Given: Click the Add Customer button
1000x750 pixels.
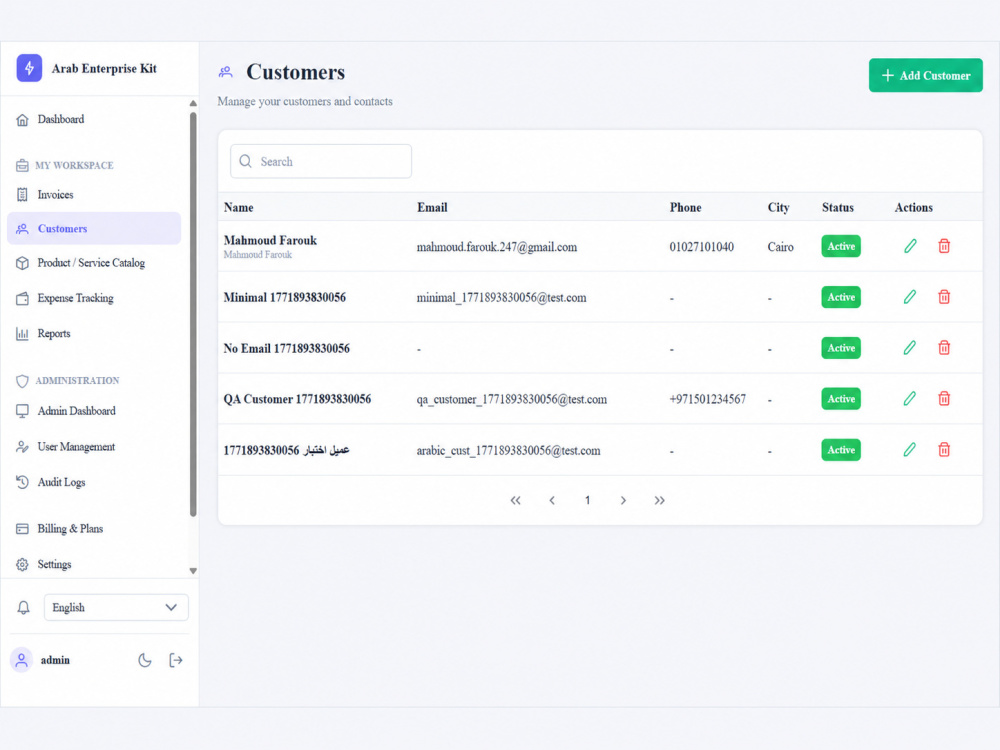Looking at the screenshot, I should [925, 75].
